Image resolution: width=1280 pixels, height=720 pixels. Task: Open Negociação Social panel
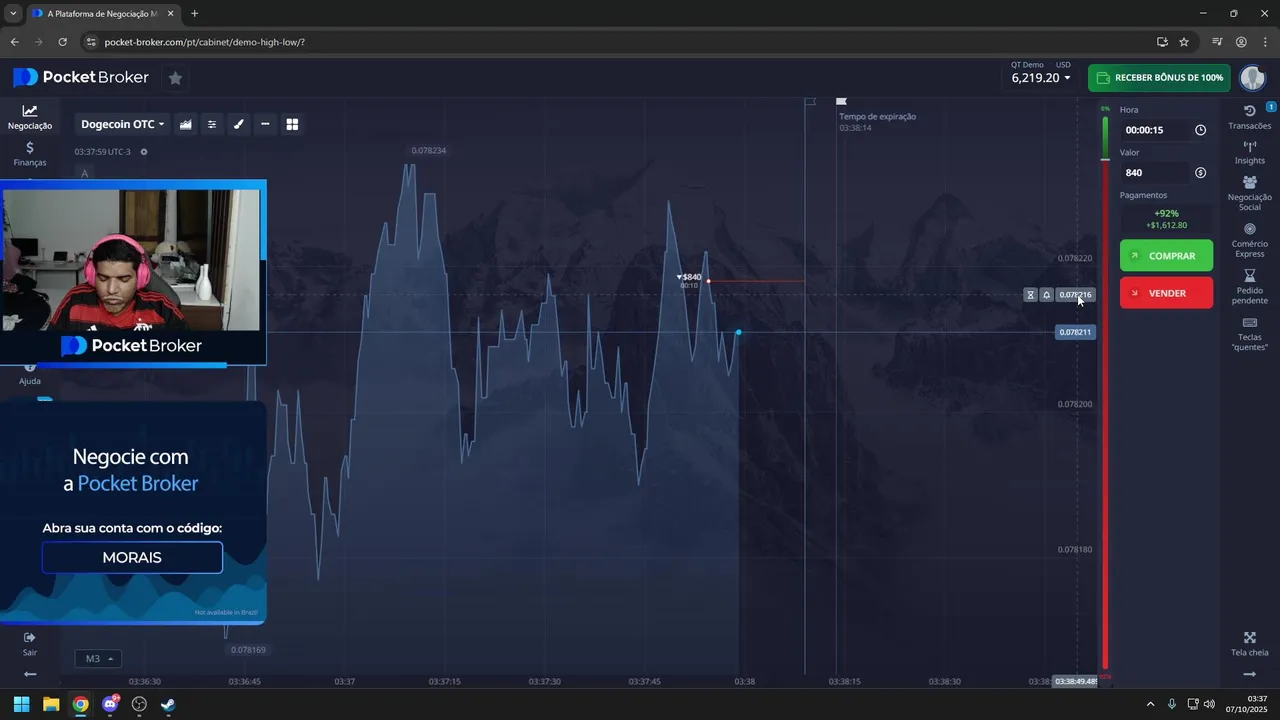point(1250,193)
